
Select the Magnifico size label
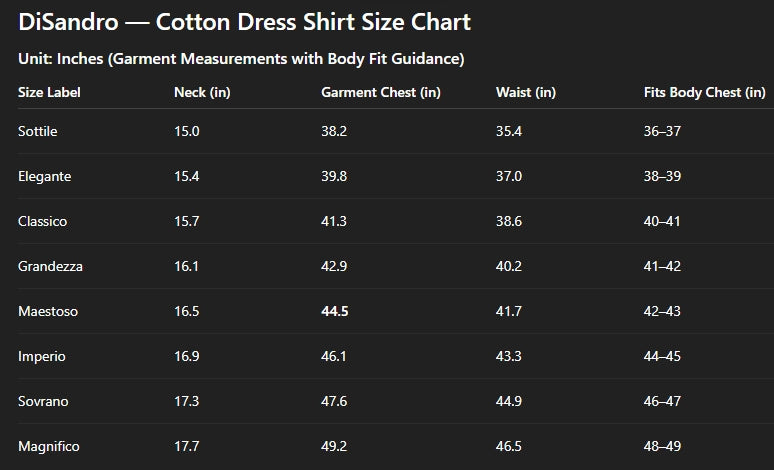point(49,446)
